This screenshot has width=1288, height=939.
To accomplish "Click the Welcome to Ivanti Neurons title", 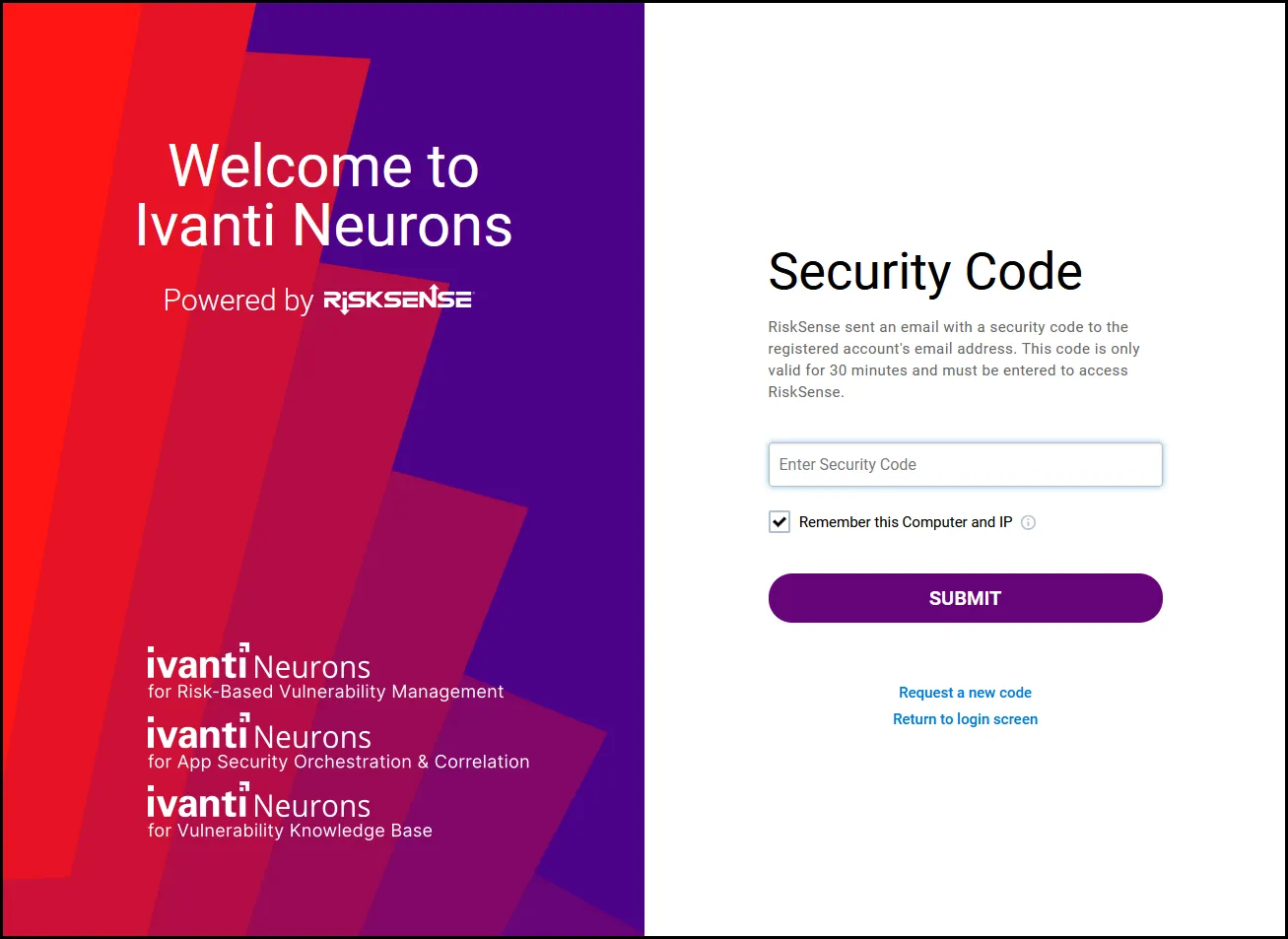I will pos(324,195).
